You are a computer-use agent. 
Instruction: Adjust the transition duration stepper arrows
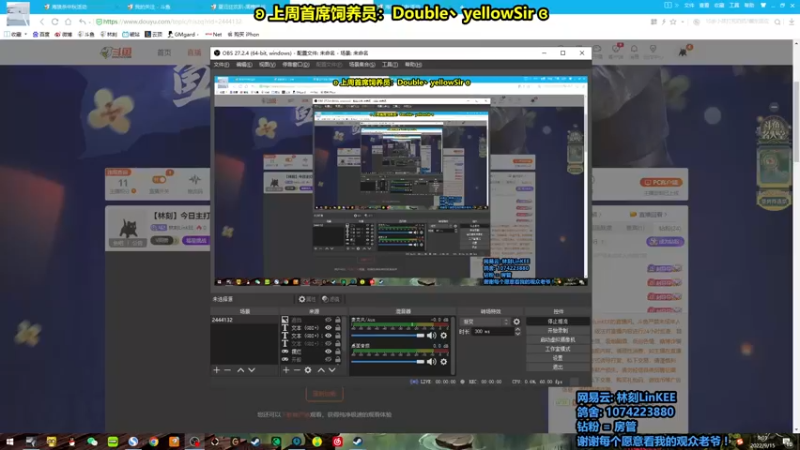[517, 332]
